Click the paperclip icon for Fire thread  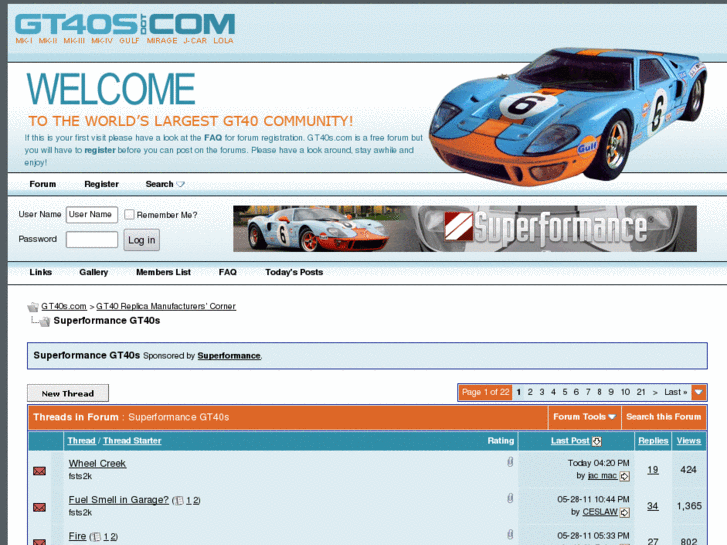tap(510, 534)
